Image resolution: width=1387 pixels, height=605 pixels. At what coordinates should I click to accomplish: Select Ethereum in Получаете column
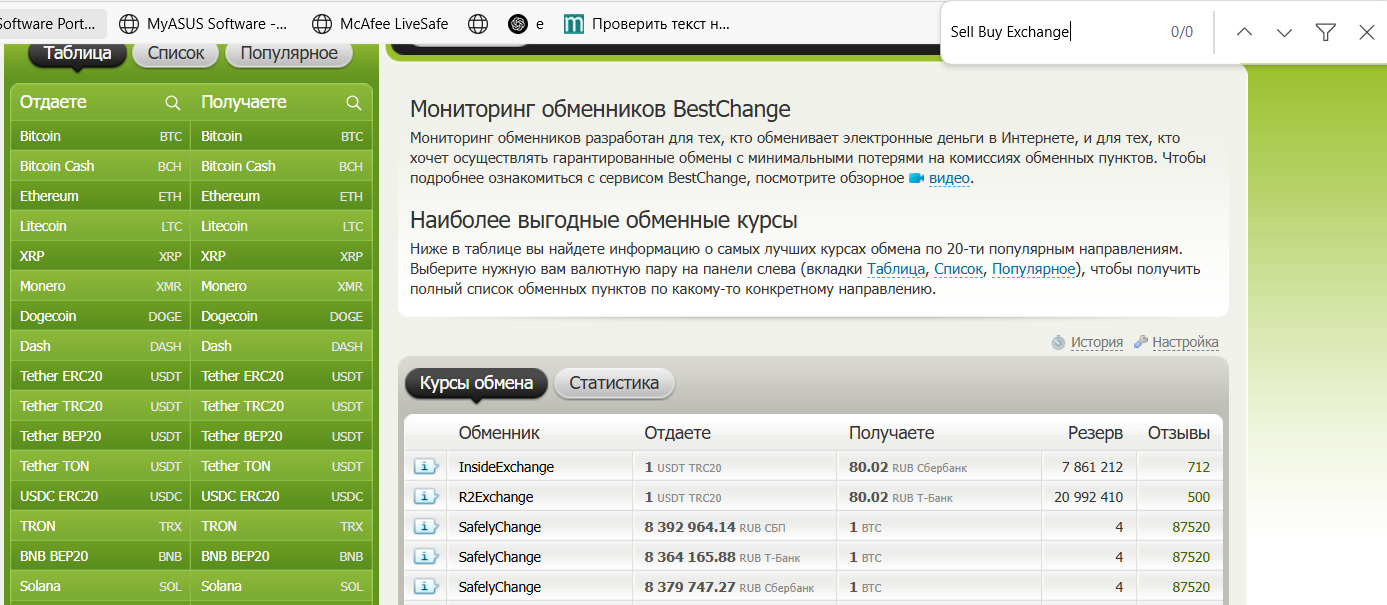point(282,196)
